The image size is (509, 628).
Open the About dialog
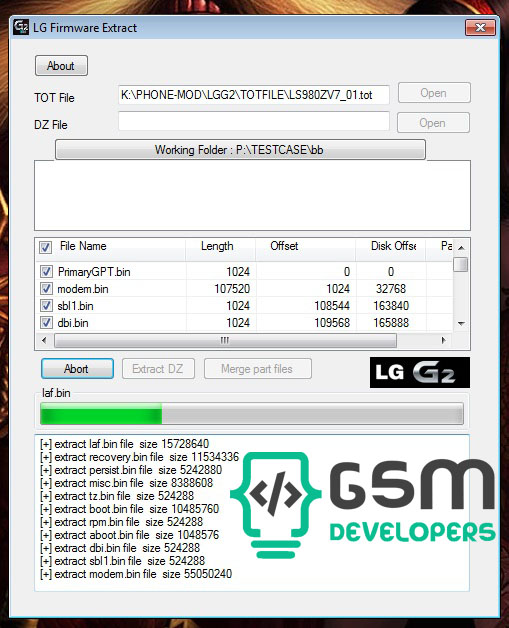tap(61, 66)
